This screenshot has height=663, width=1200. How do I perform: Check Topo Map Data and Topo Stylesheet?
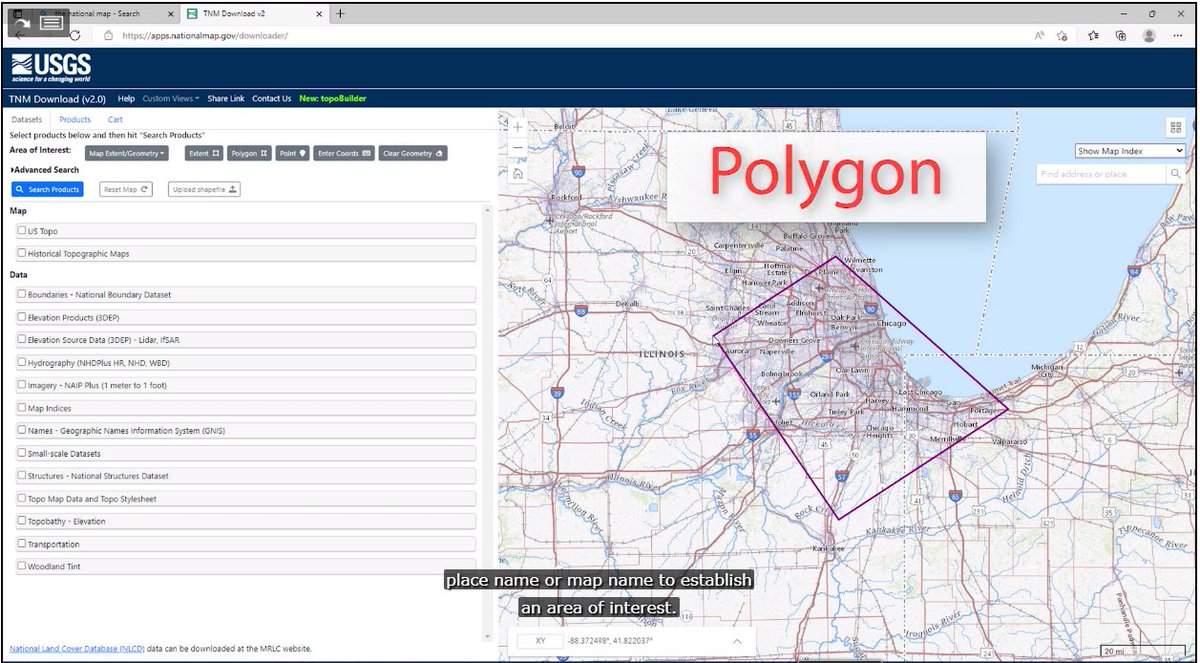[x=21, y=498]
